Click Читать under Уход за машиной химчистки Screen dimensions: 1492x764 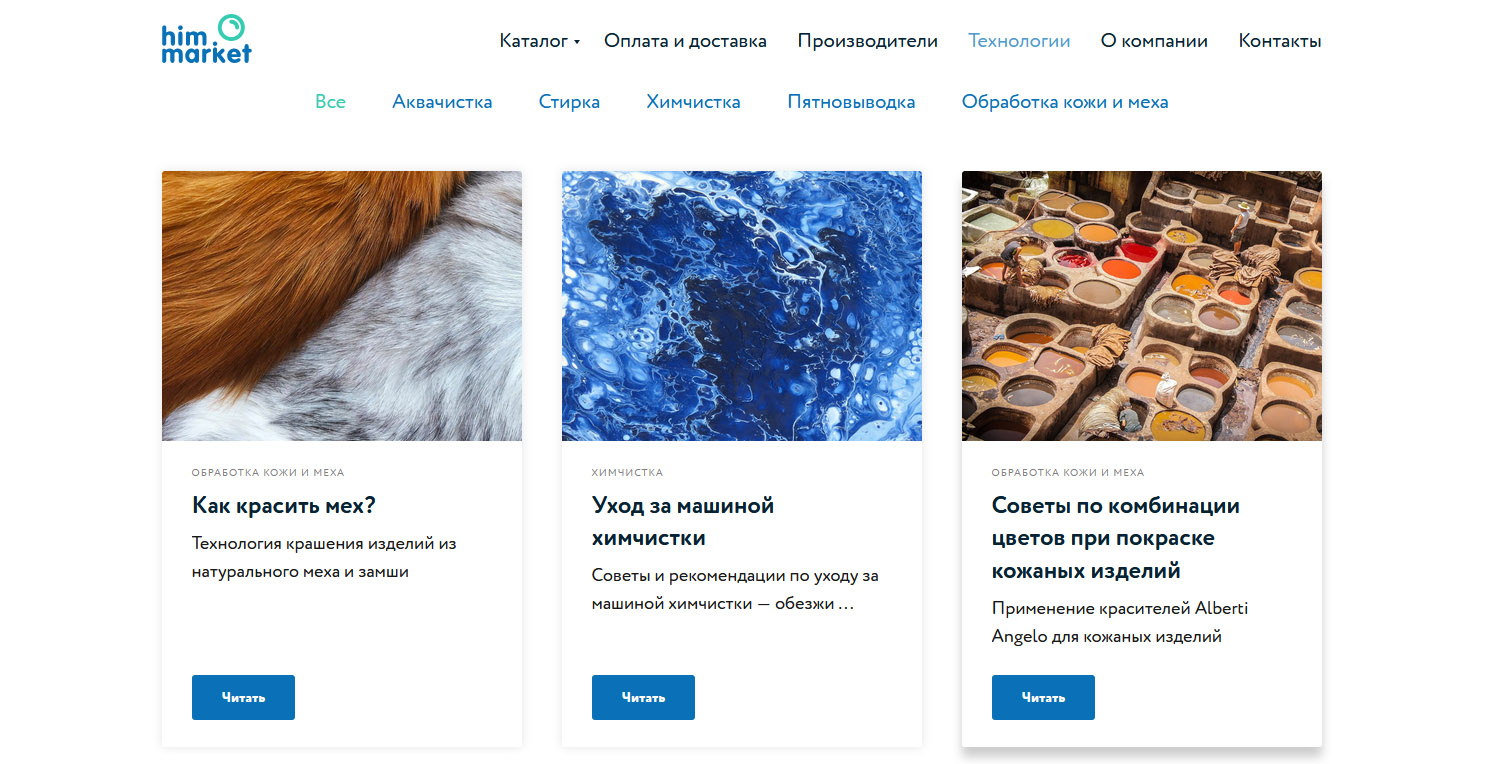[x=643, y=697]
